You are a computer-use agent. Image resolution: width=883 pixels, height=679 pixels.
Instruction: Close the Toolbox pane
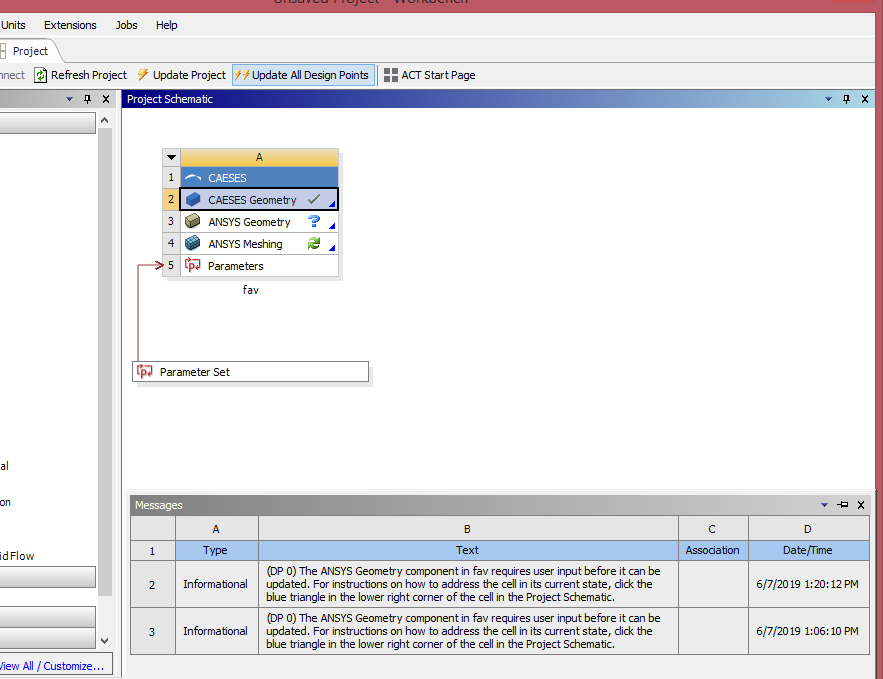[106, 99]
